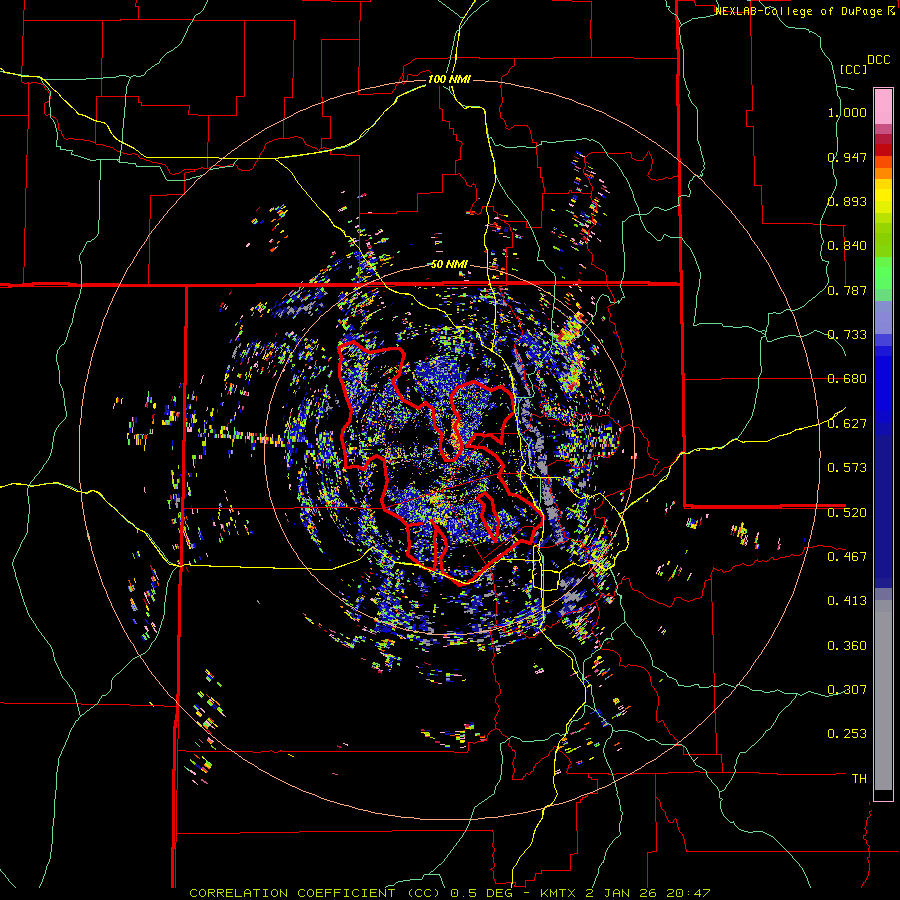Viewport: 900px width, 900px height.
Task: Click the 0.253 legend value
Action: 847,734
